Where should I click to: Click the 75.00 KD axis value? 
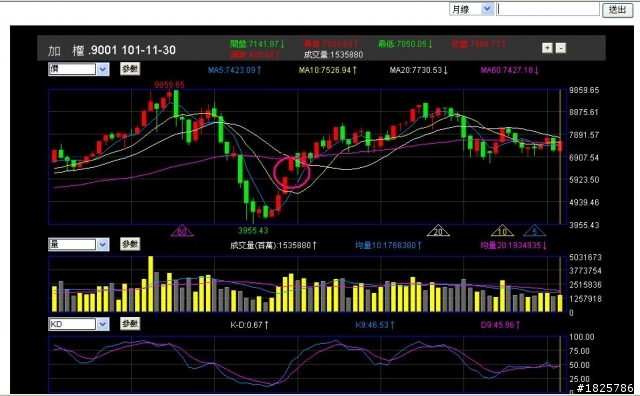(580, 351)
